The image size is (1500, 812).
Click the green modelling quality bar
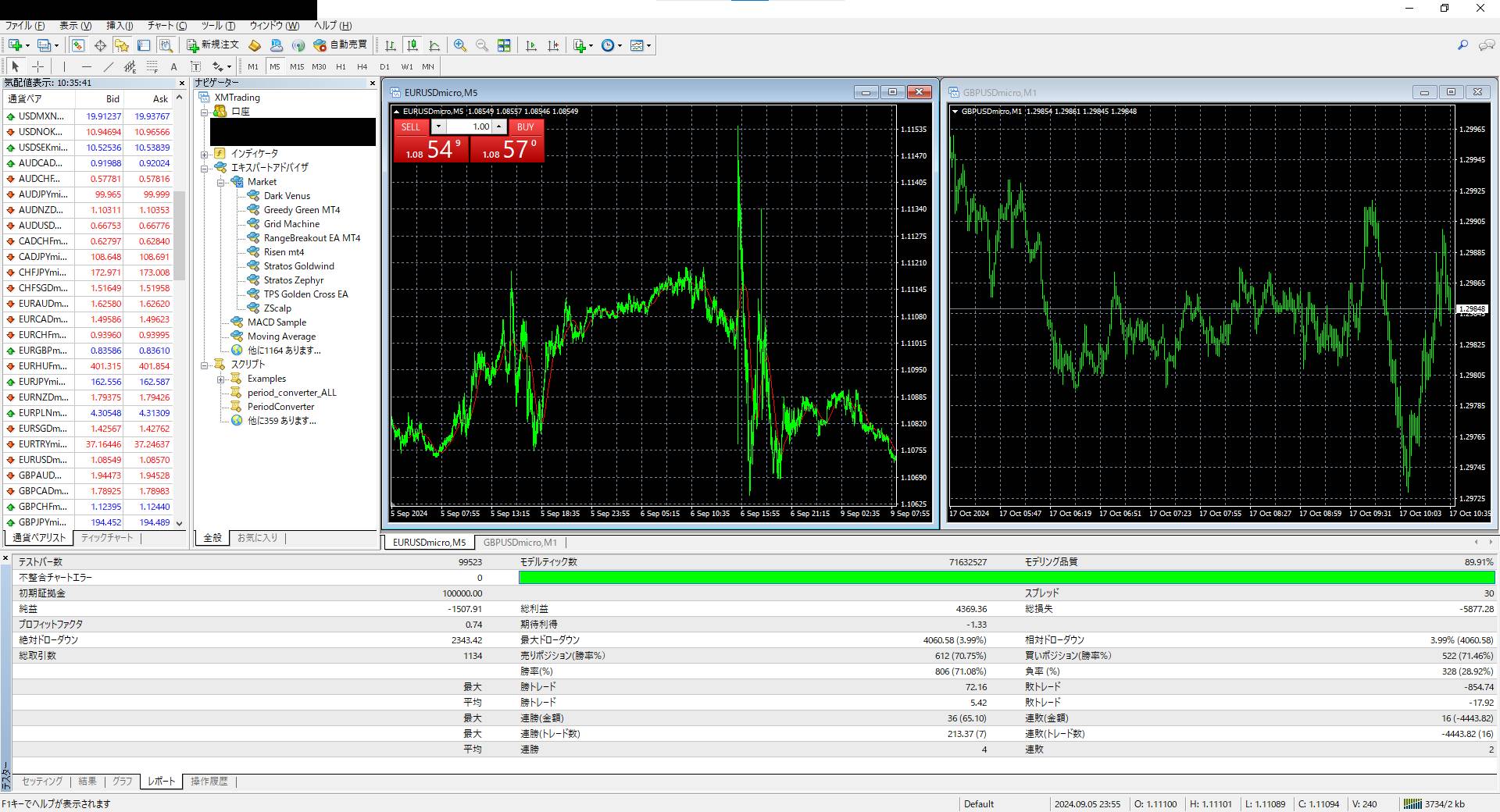point(1006,578)
